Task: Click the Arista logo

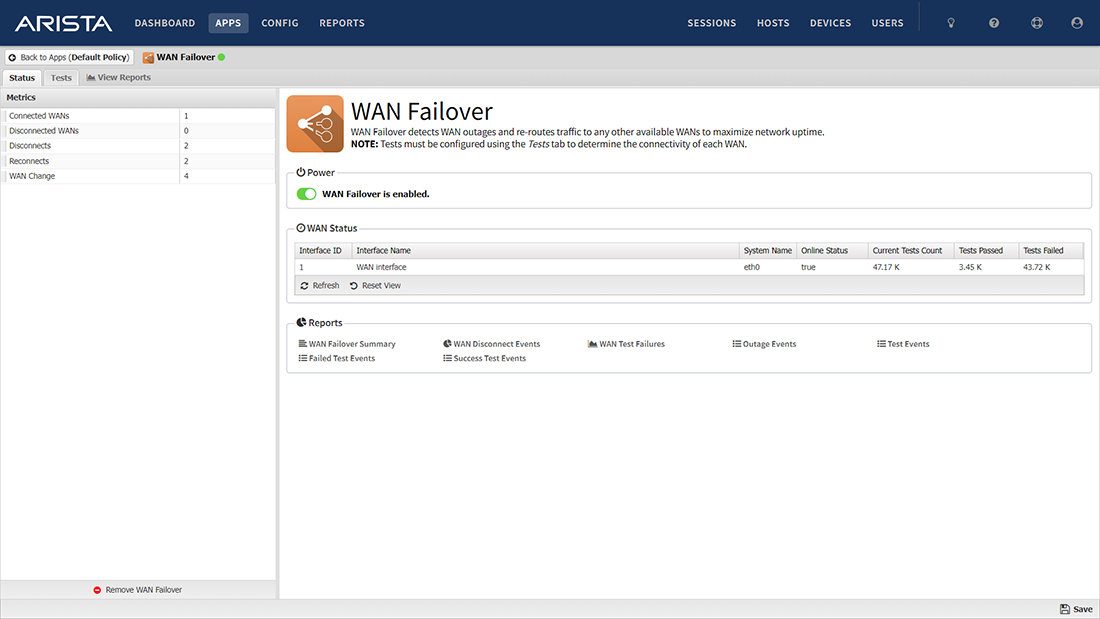Action: [63, 23]
